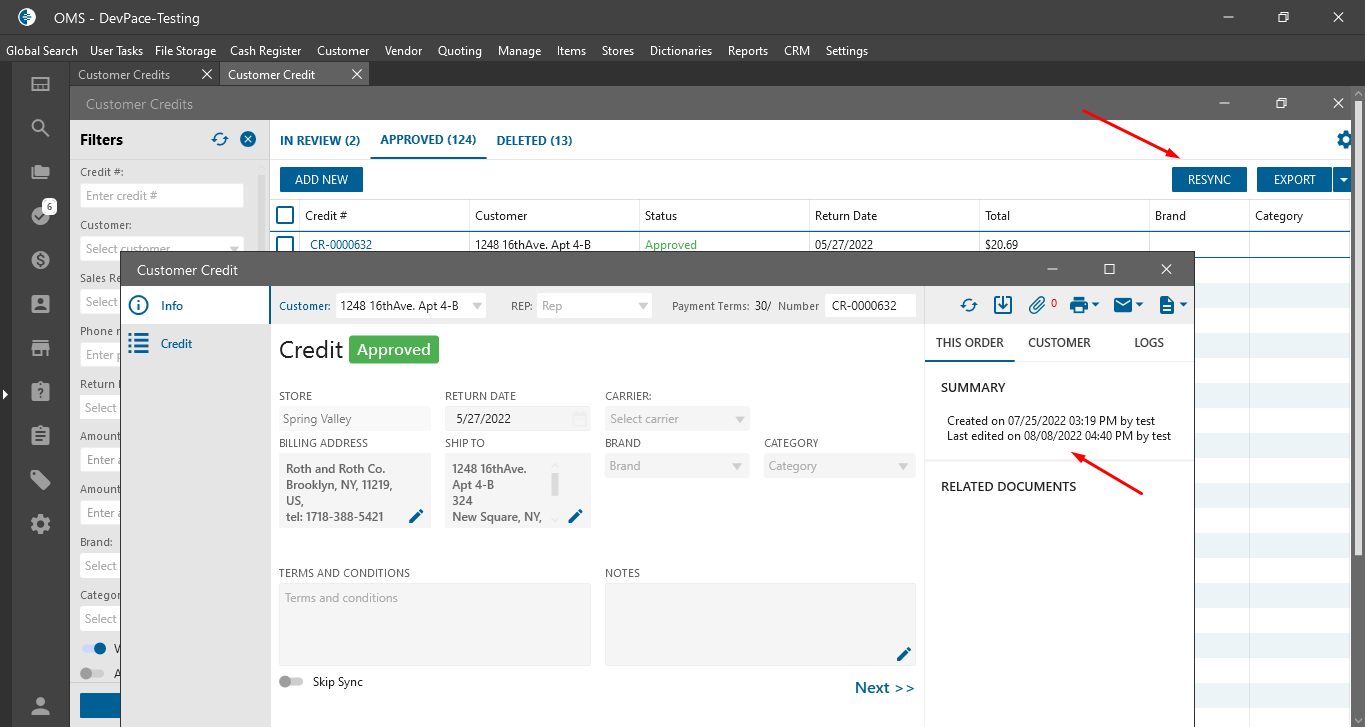Click the Add New button
The width and height of the screenshot is (1365, 727).
321,180
